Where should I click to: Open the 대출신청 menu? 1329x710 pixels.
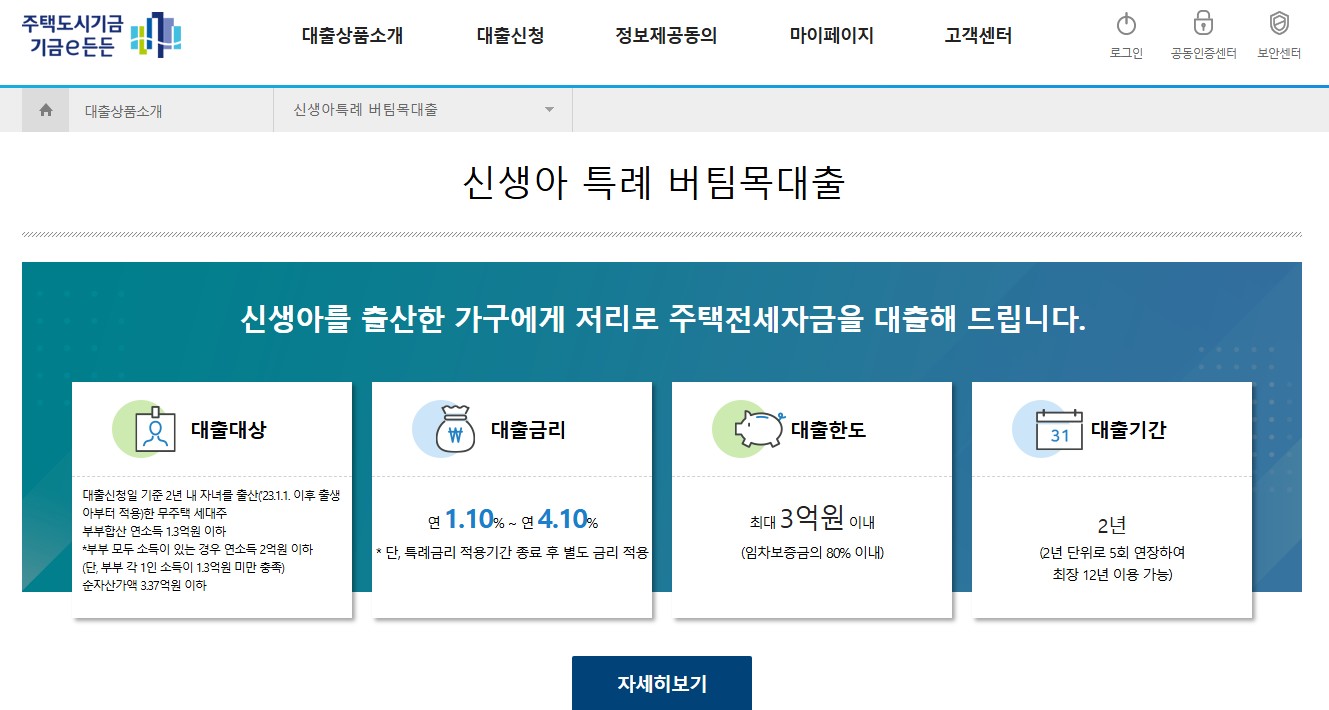tap(508, 35)
